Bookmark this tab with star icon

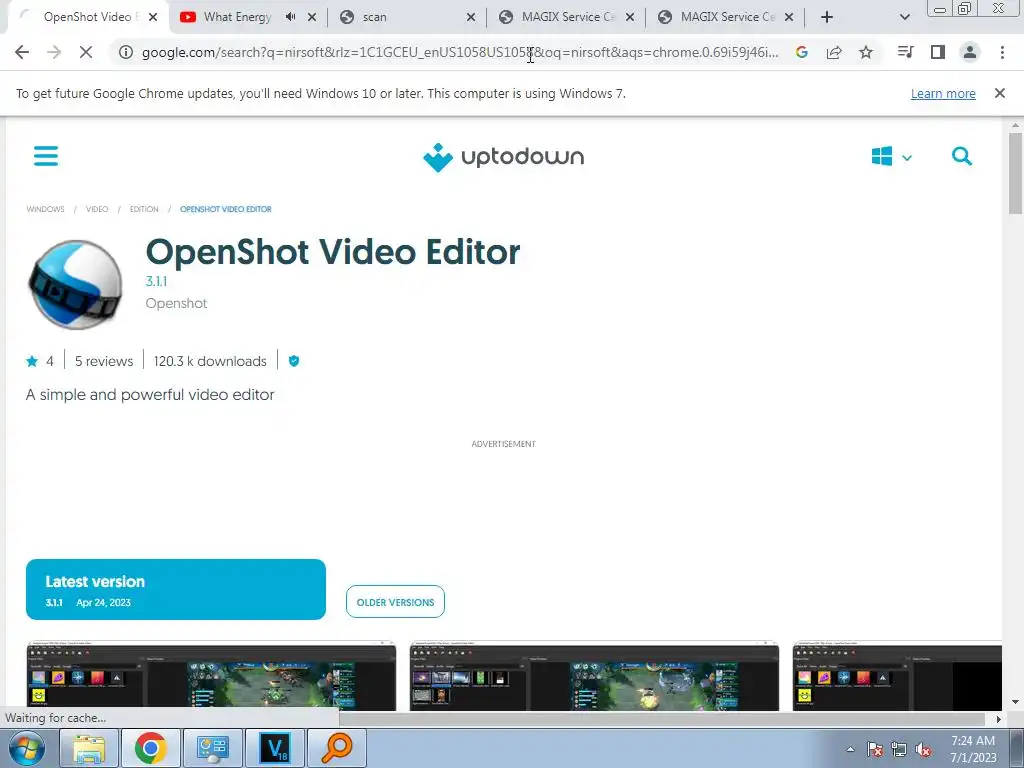coord(866,52)
